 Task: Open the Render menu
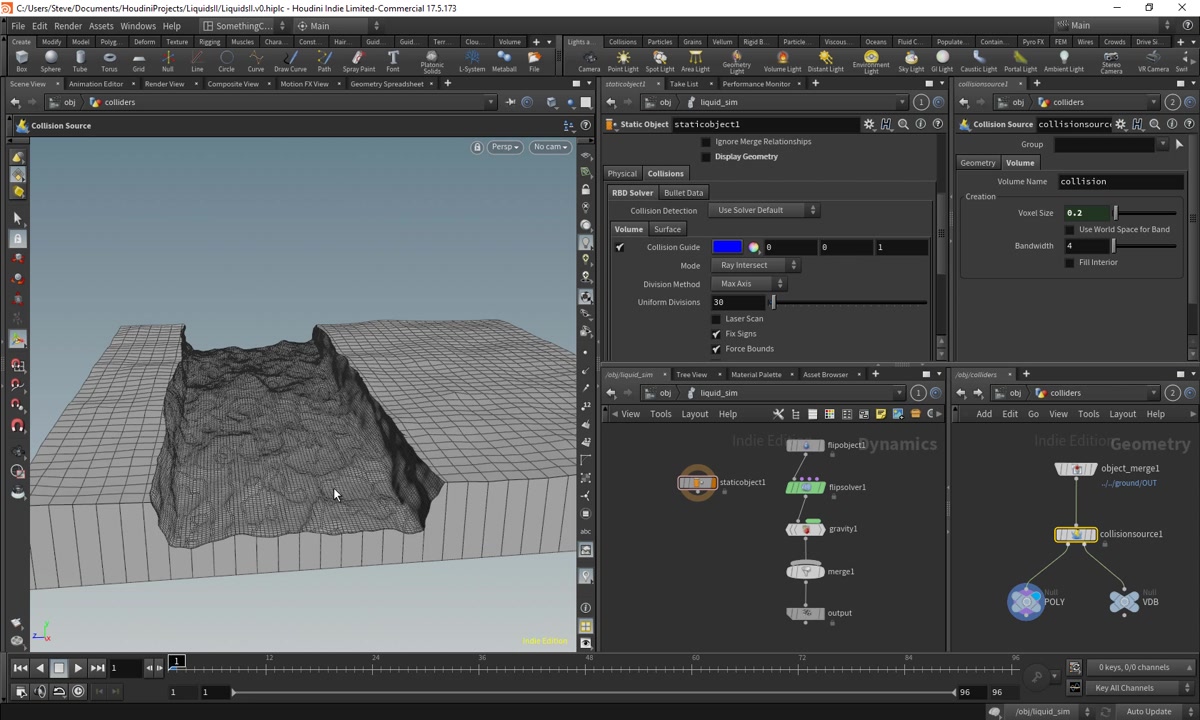68,26
